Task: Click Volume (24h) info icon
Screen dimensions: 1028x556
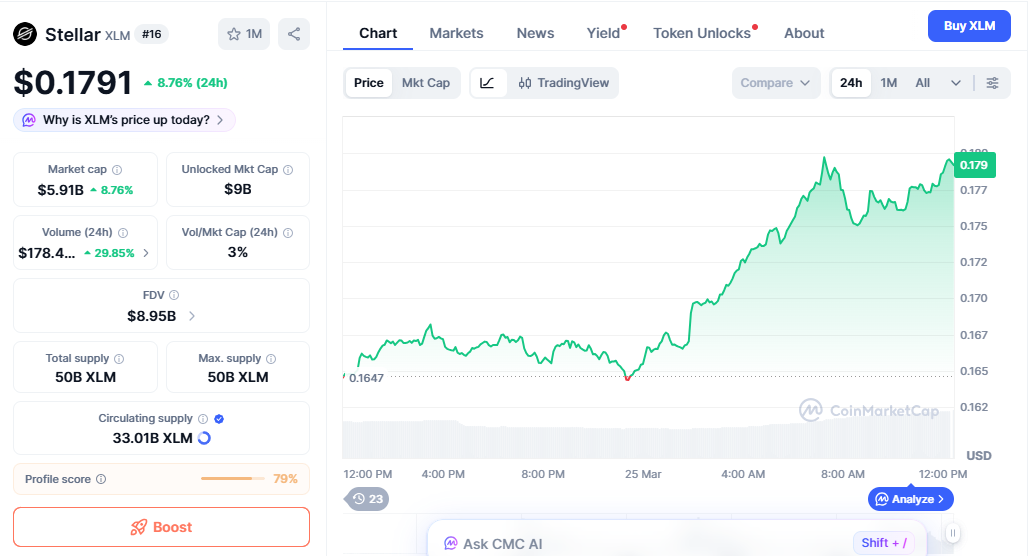Action: (x=123, y=233)
